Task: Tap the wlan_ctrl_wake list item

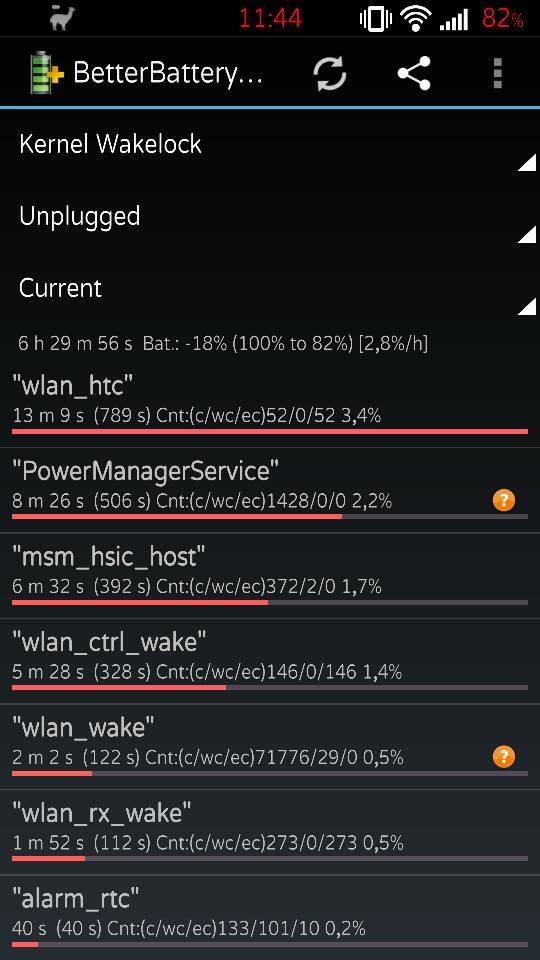Action: [x=270, y=661]
